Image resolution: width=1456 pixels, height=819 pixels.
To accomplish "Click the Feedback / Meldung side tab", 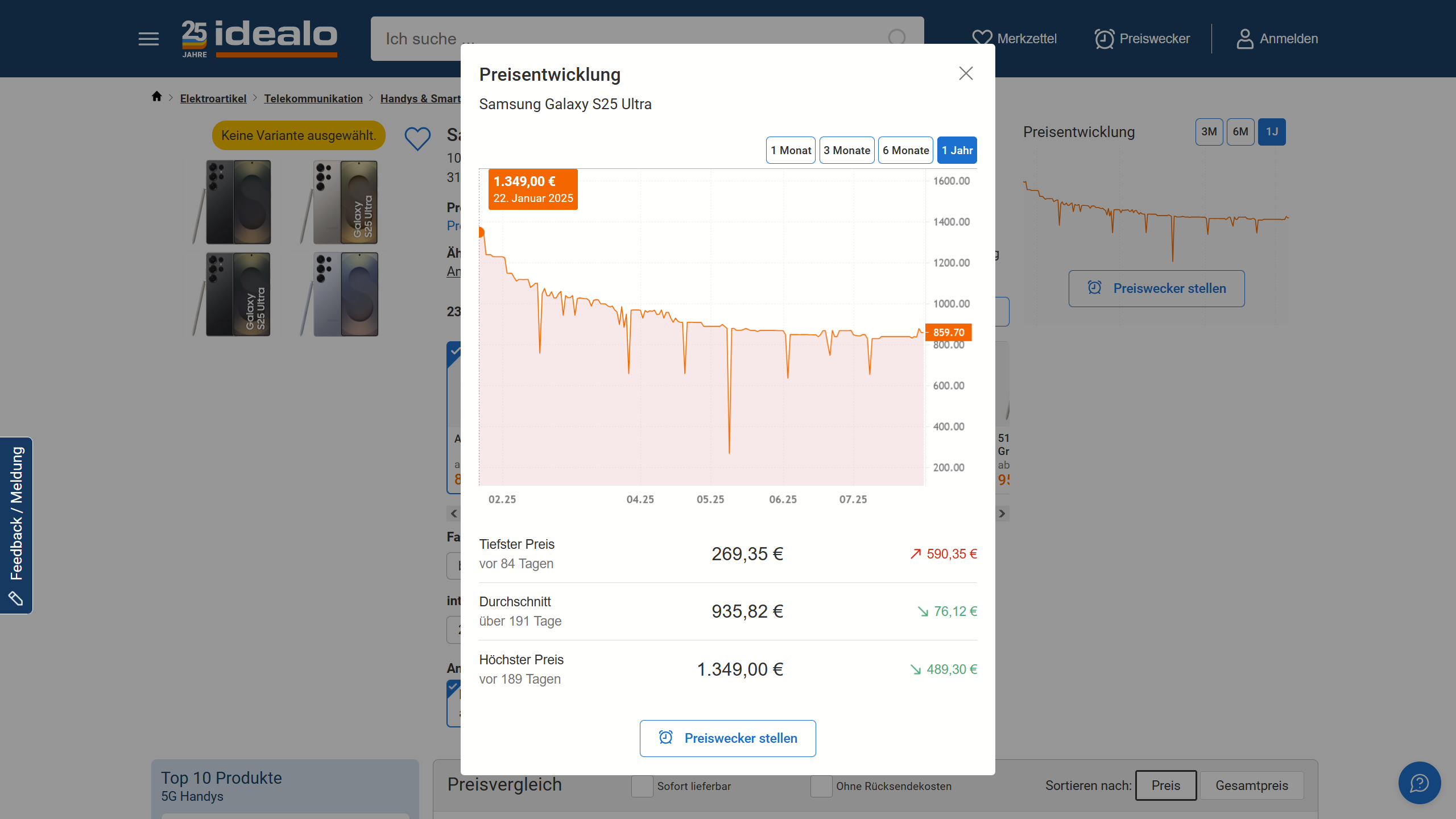I will pyautogui.click(x=16, y=525).
